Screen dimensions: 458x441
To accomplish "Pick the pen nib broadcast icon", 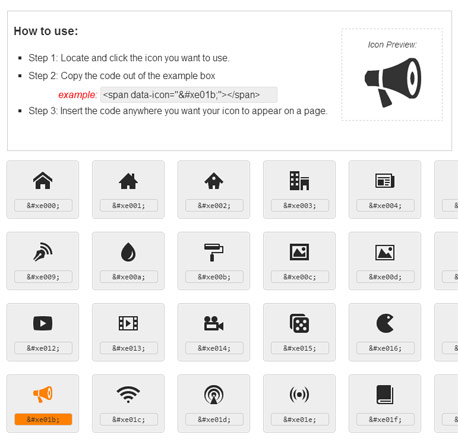I will pyautogui.click(x=43, y=252).
